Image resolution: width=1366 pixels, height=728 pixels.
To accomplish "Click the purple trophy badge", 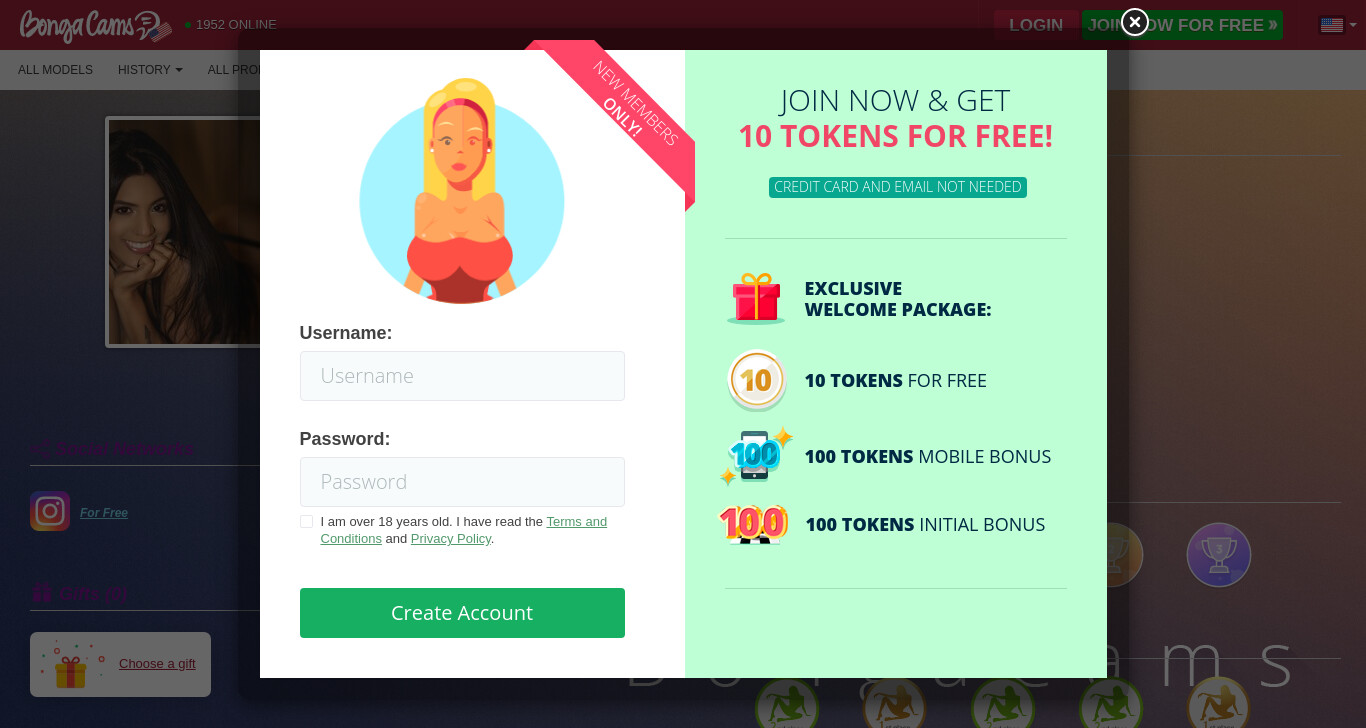I will coord(1218,555).
